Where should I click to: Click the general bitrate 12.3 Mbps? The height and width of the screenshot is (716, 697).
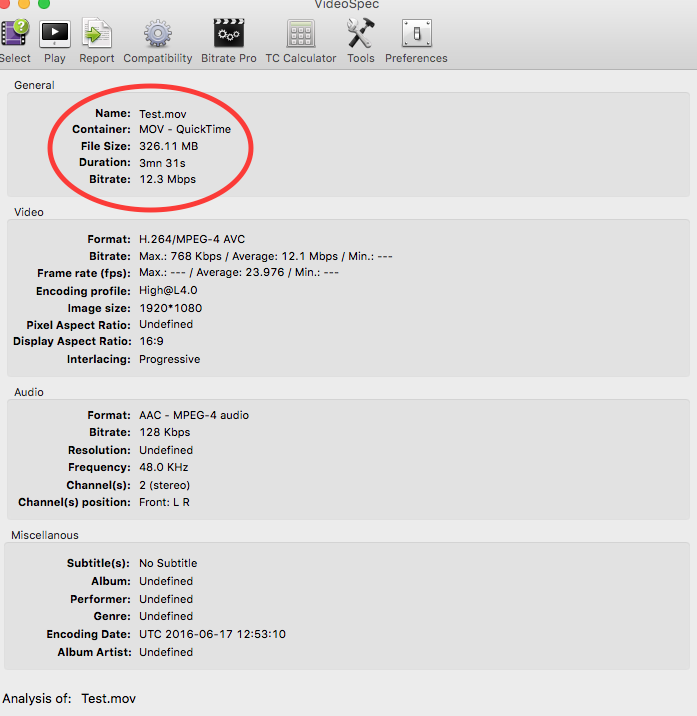click(x=167, y=179)
